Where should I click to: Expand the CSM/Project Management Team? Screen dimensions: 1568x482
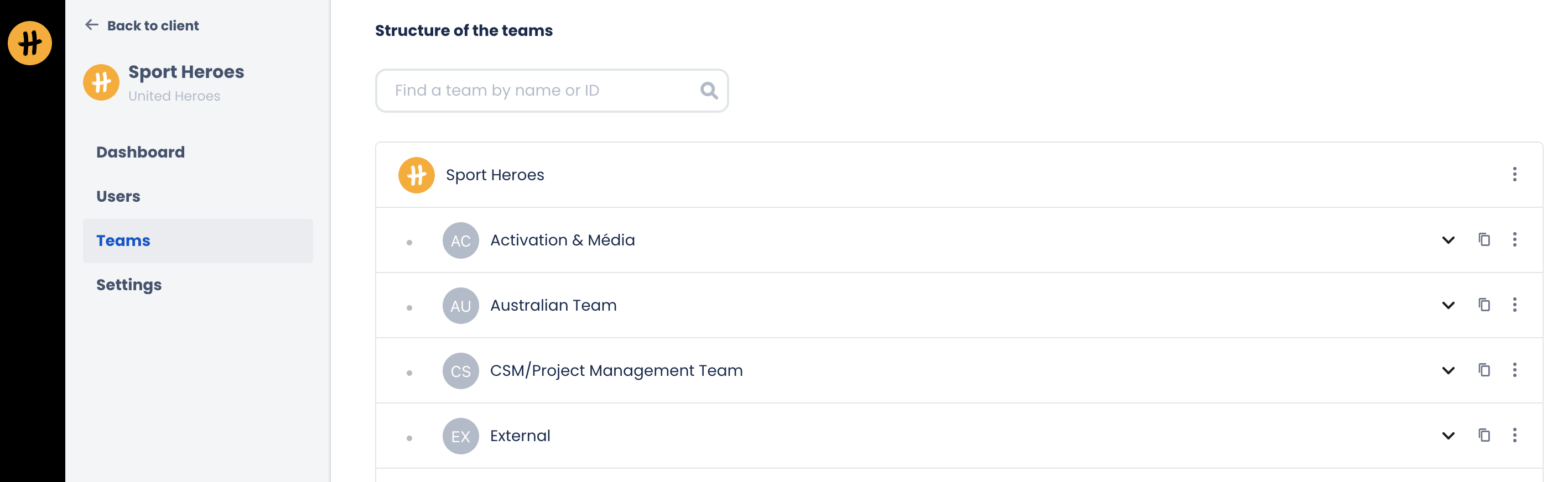(1448, 370)
